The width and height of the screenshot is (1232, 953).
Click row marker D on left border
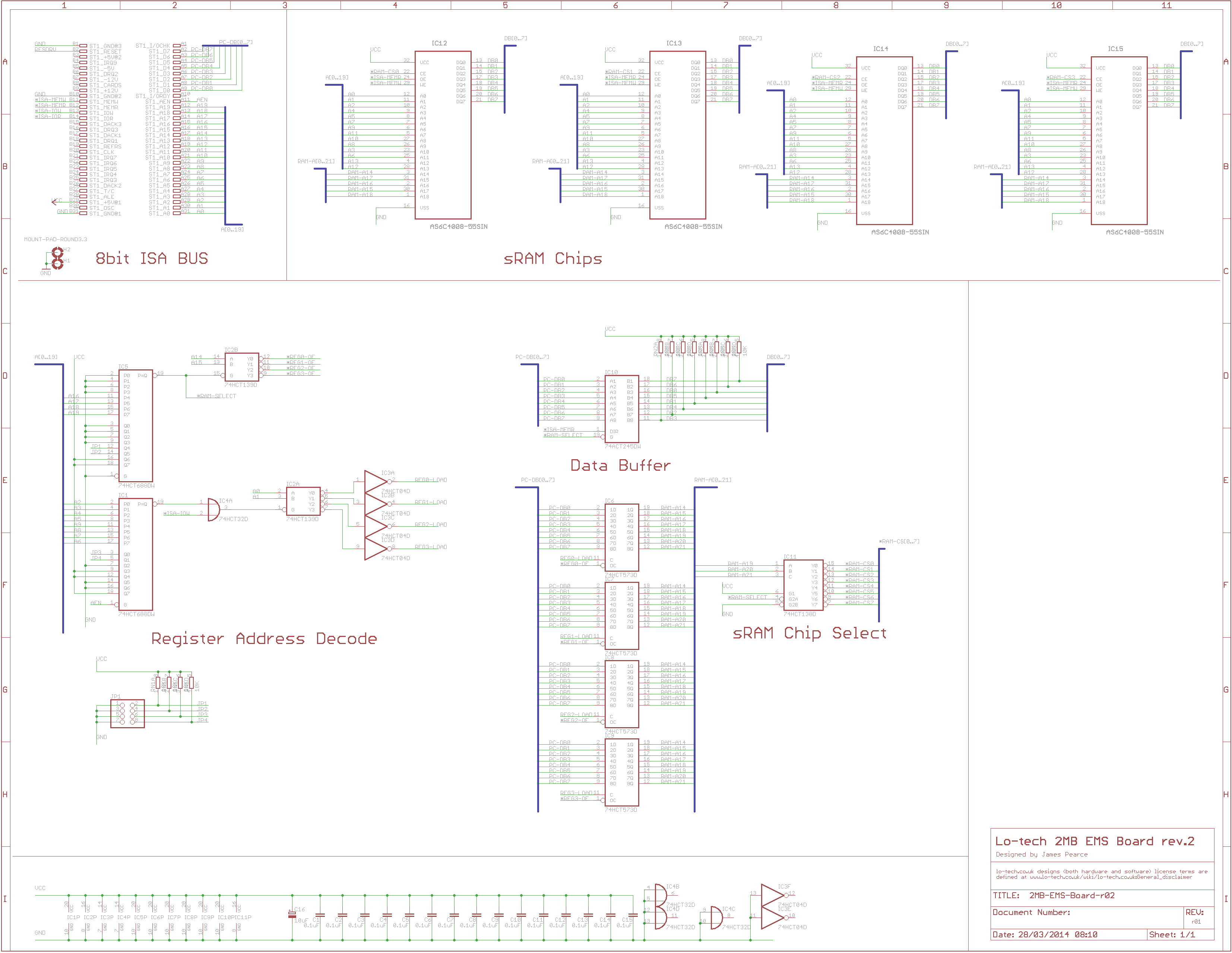[x=4, y=376]
